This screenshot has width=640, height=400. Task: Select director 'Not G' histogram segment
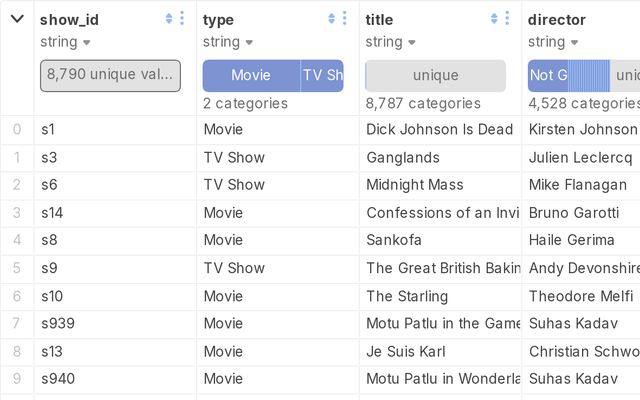548,75
